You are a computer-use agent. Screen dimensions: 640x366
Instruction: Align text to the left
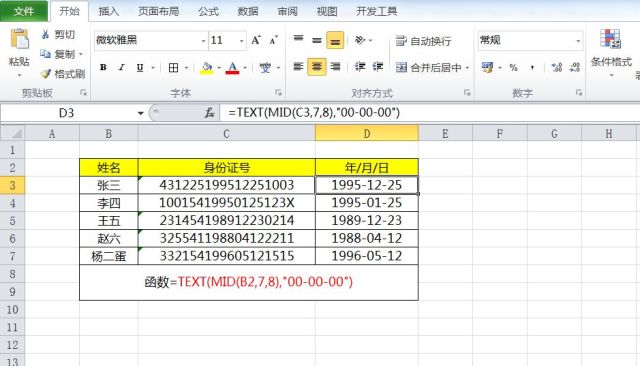click(298, 67)
